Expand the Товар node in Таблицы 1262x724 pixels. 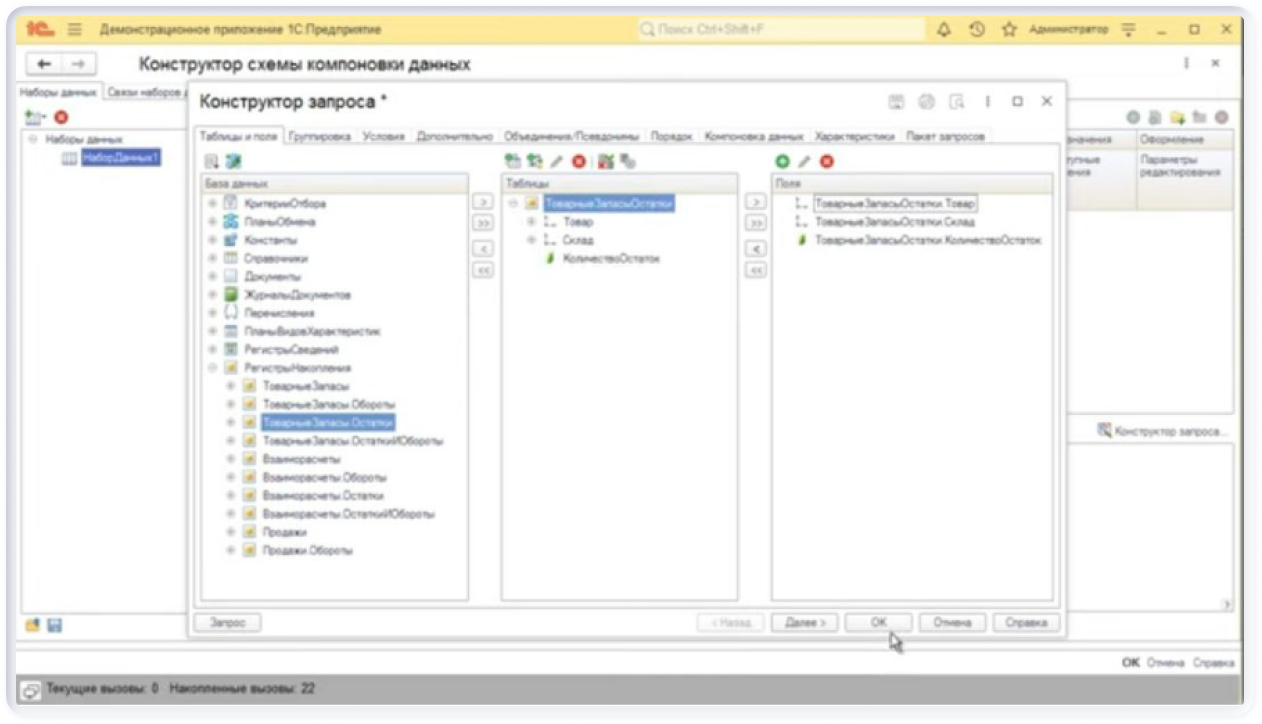point(532,222)
